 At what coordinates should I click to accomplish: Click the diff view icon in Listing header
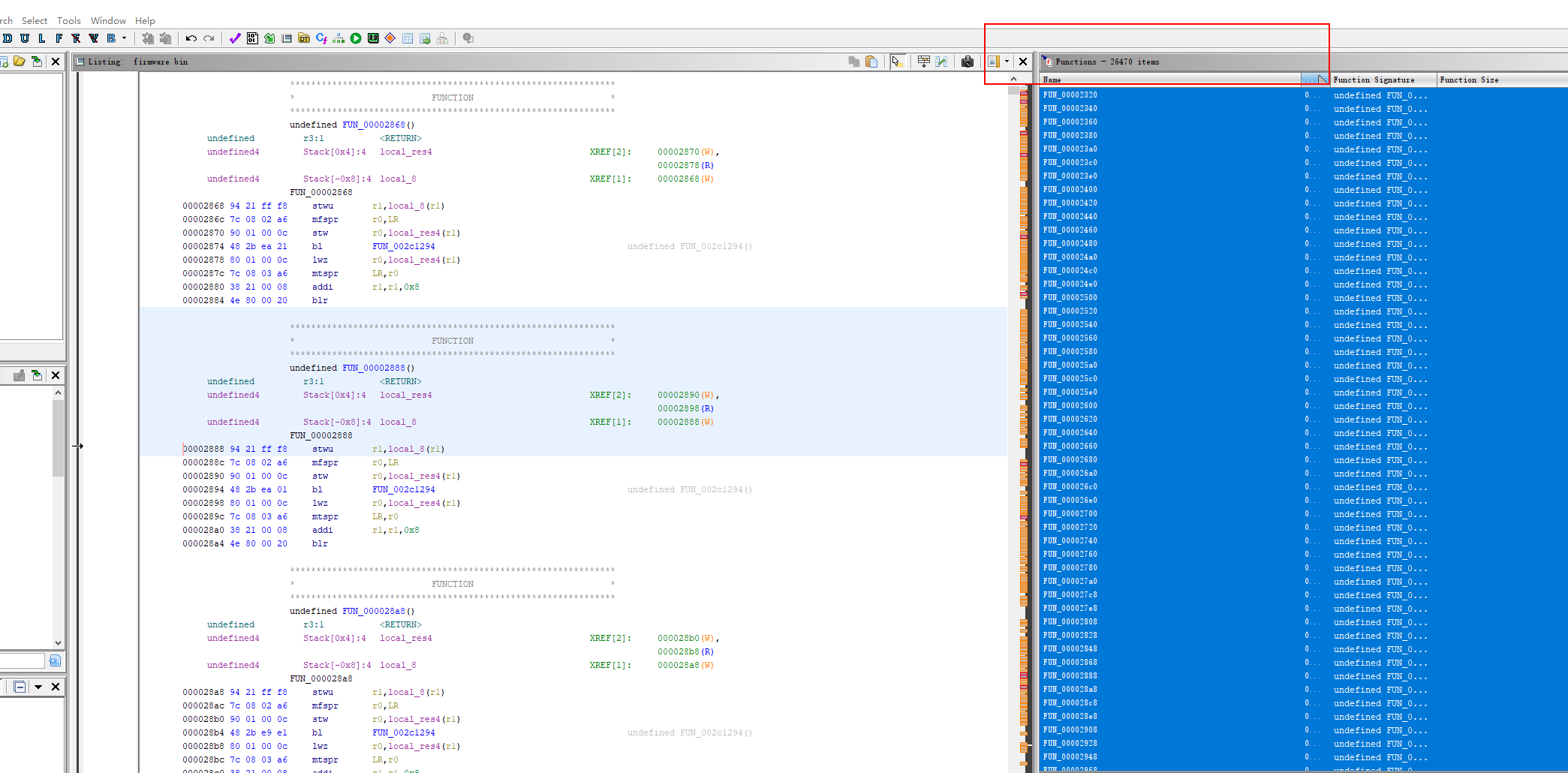click(941, 62)
